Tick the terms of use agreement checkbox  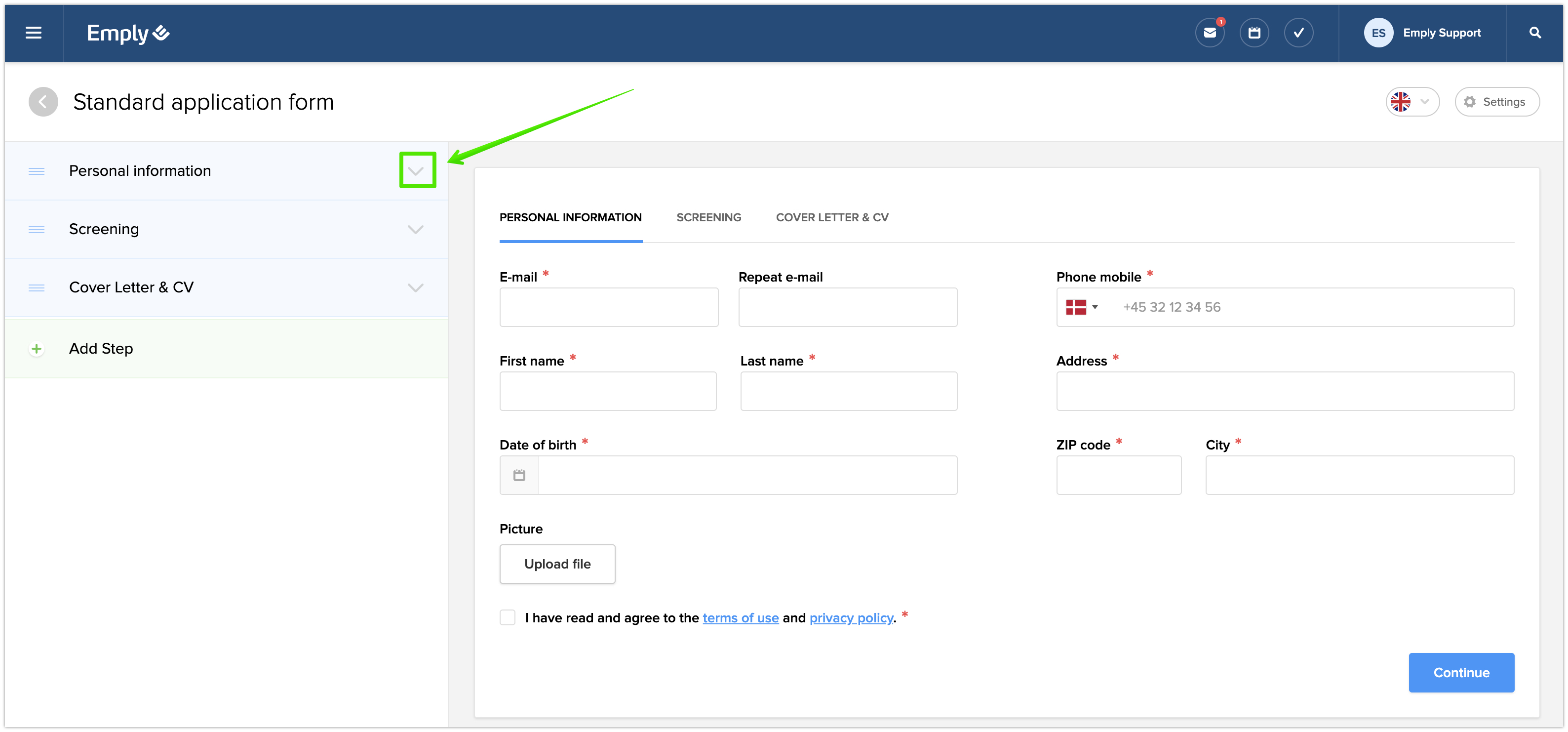(x=507, y=617)
